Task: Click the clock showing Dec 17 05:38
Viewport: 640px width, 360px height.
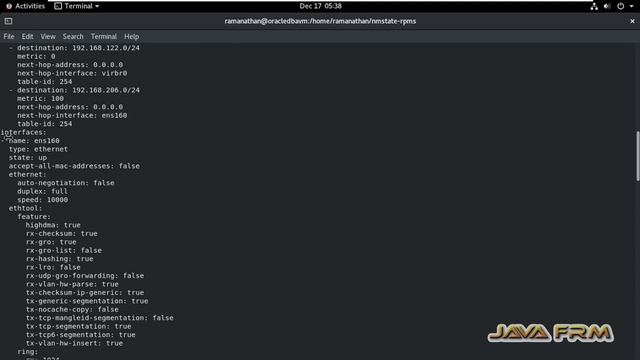Action: pos(320,6)
